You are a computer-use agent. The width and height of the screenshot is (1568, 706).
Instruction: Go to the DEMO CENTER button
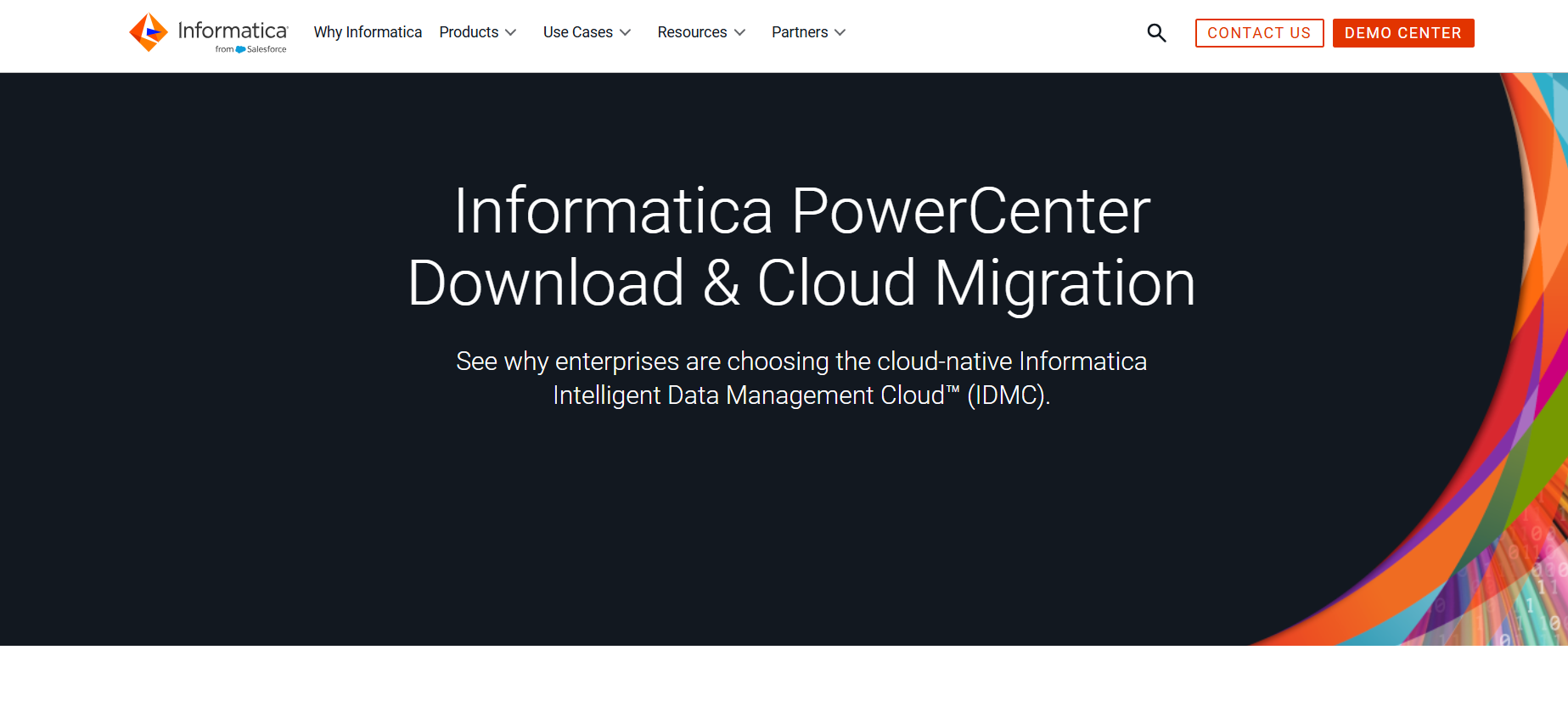[x=1403, y=33]
